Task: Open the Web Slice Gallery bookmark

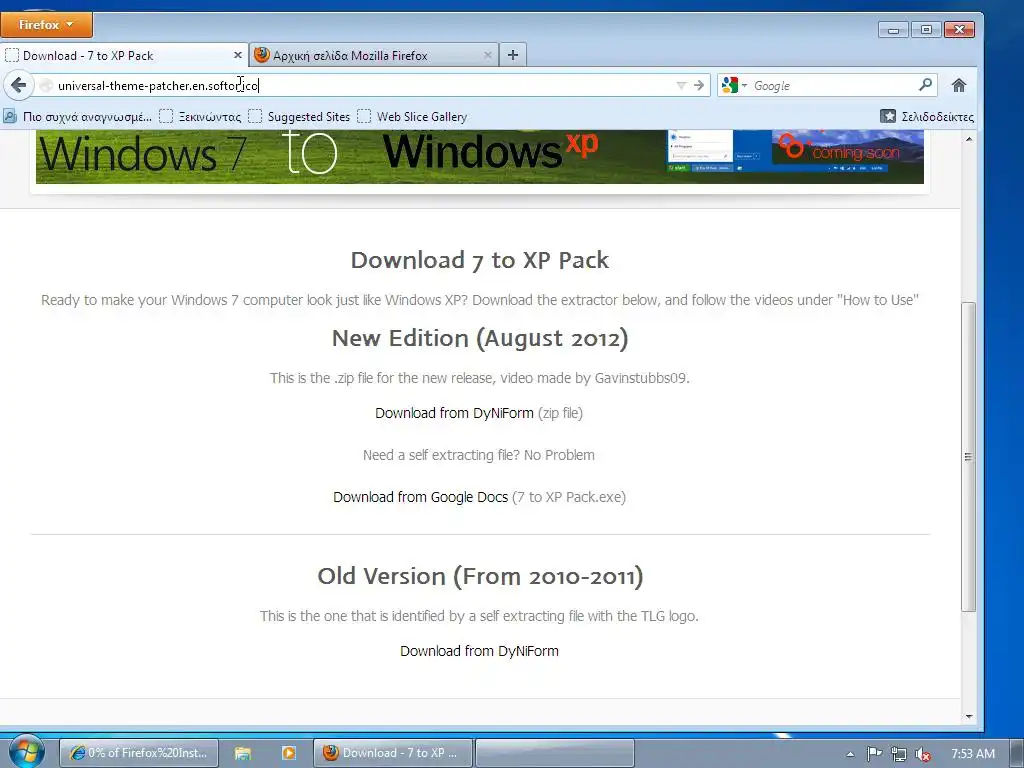Action: (412, 117)
